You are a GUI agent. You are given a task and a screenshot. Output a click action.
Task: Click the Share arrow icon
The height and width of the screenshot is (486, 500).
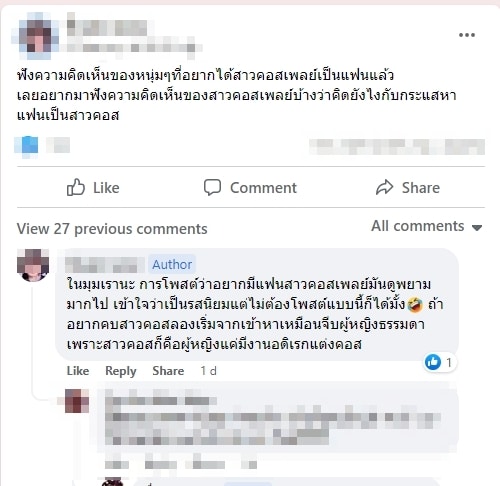[384, 187]
